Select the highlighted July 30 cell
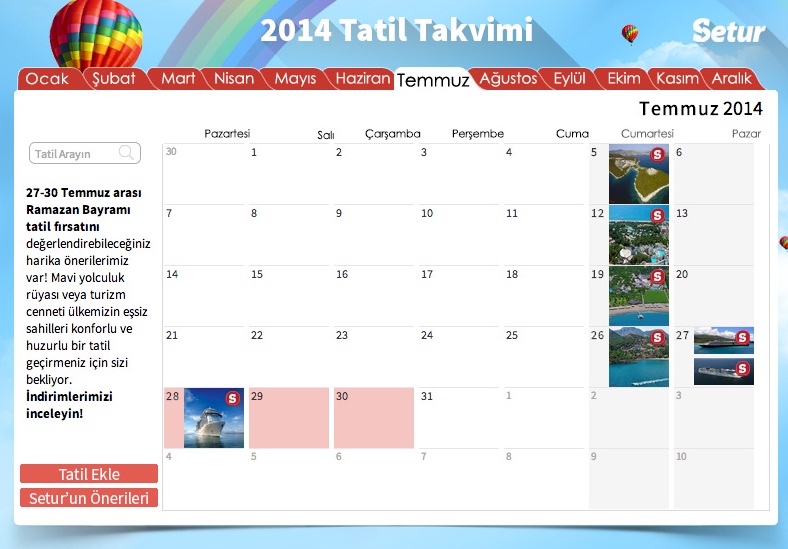The height and width of the screenshot is (549, 788). coord(374,418)
